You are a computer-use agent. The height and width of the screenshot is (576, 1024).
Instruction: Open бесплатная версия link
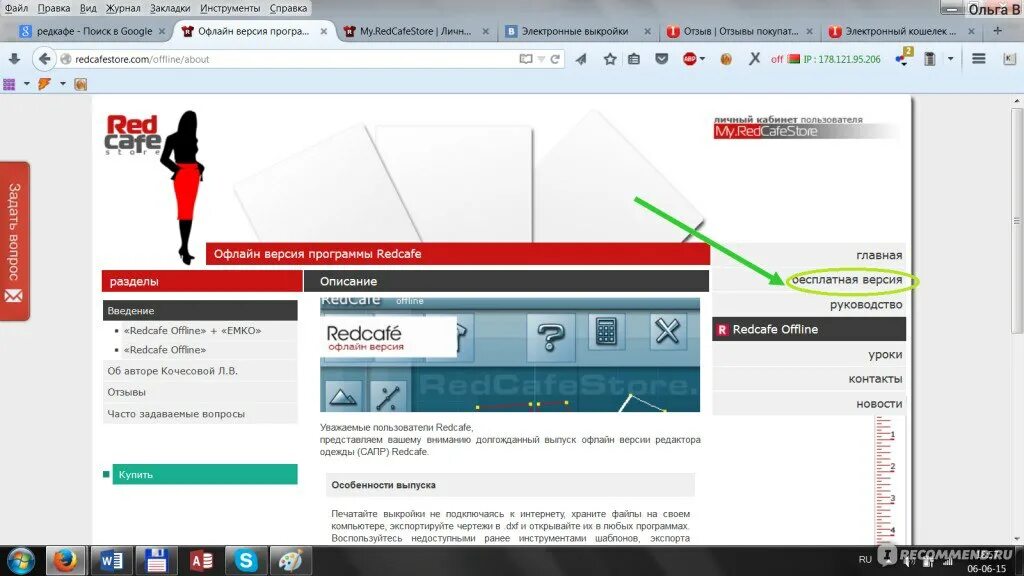[847, 280]
